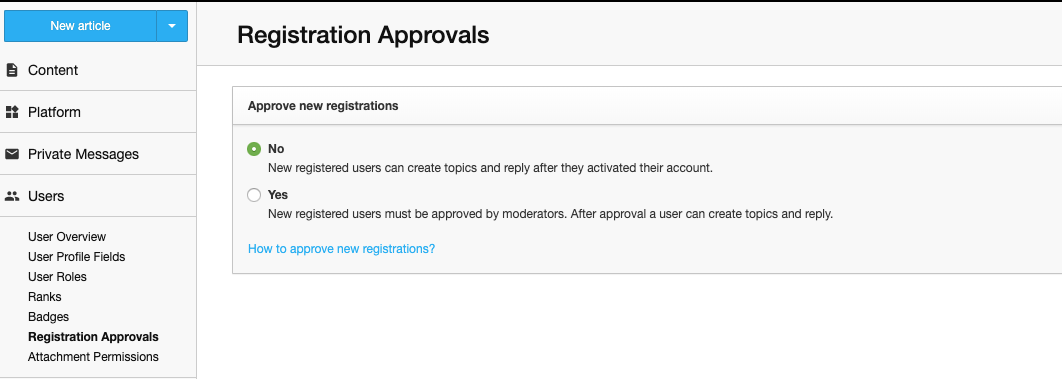Expand the Platform menu section
Screen dimensions: 1062x379
click(x=98, y=112)
